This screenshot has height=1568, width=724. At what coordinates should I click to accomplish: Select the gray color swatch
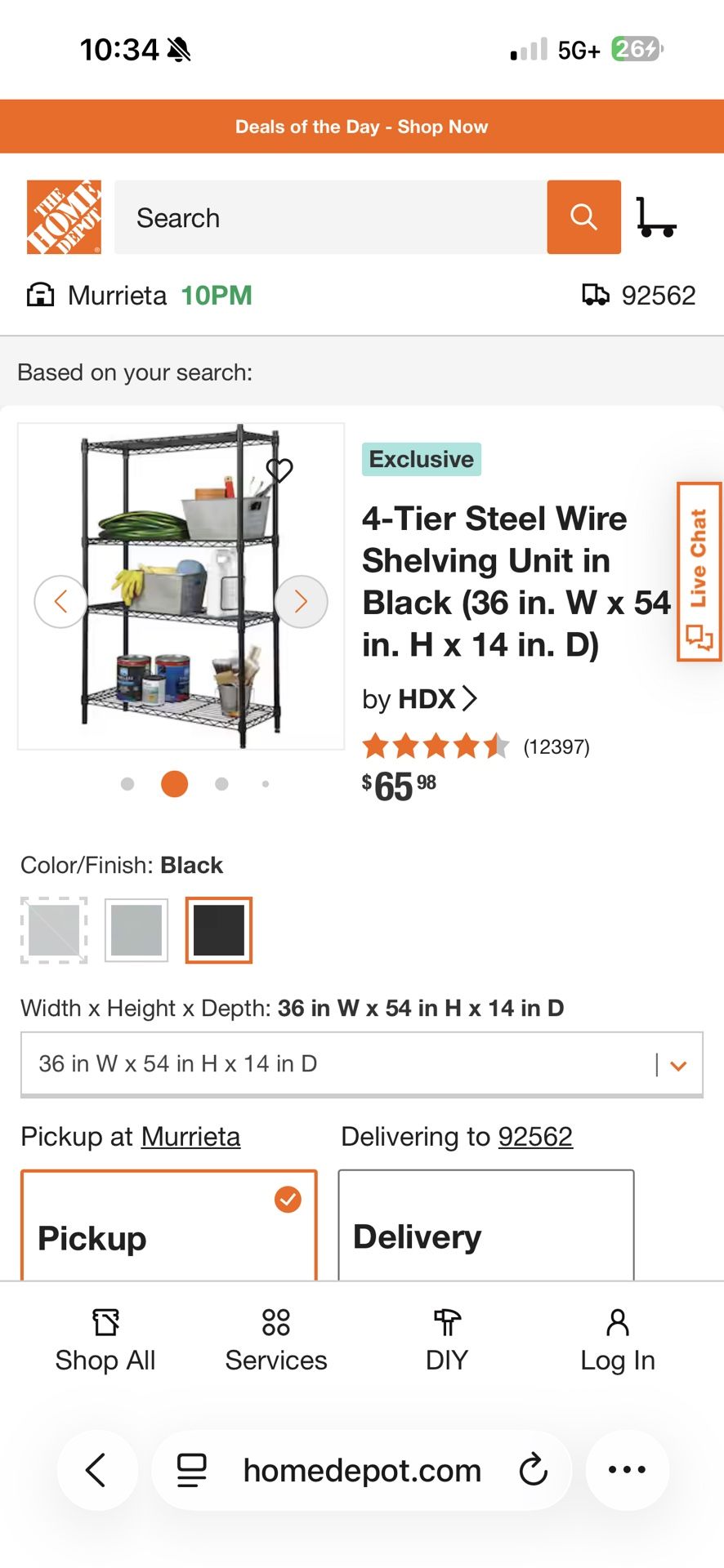click(x=136, y=929)
